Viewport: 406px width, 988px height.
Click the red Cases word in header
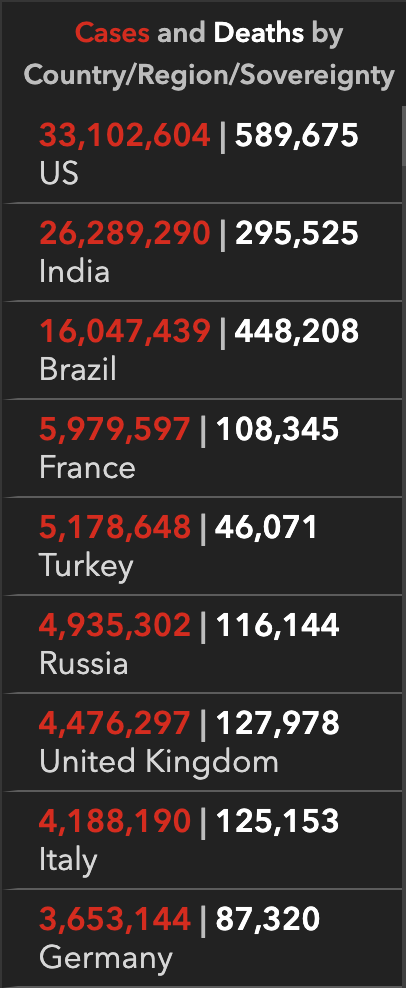click(x=112, y=33)
